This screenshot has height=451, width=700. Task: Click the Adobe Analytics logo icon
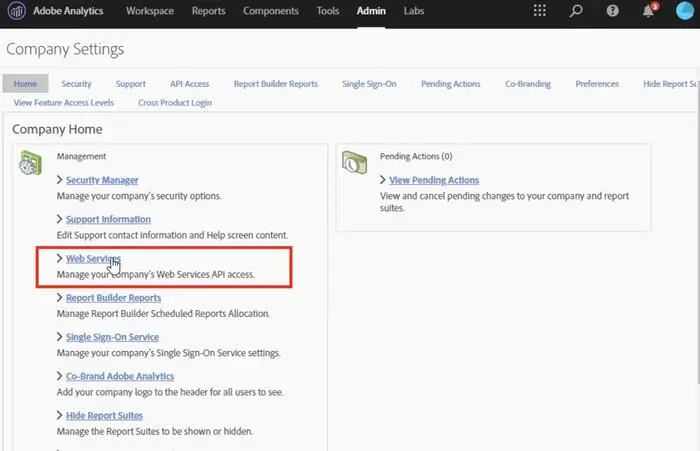pyautogui.click(x=17, y=10)
